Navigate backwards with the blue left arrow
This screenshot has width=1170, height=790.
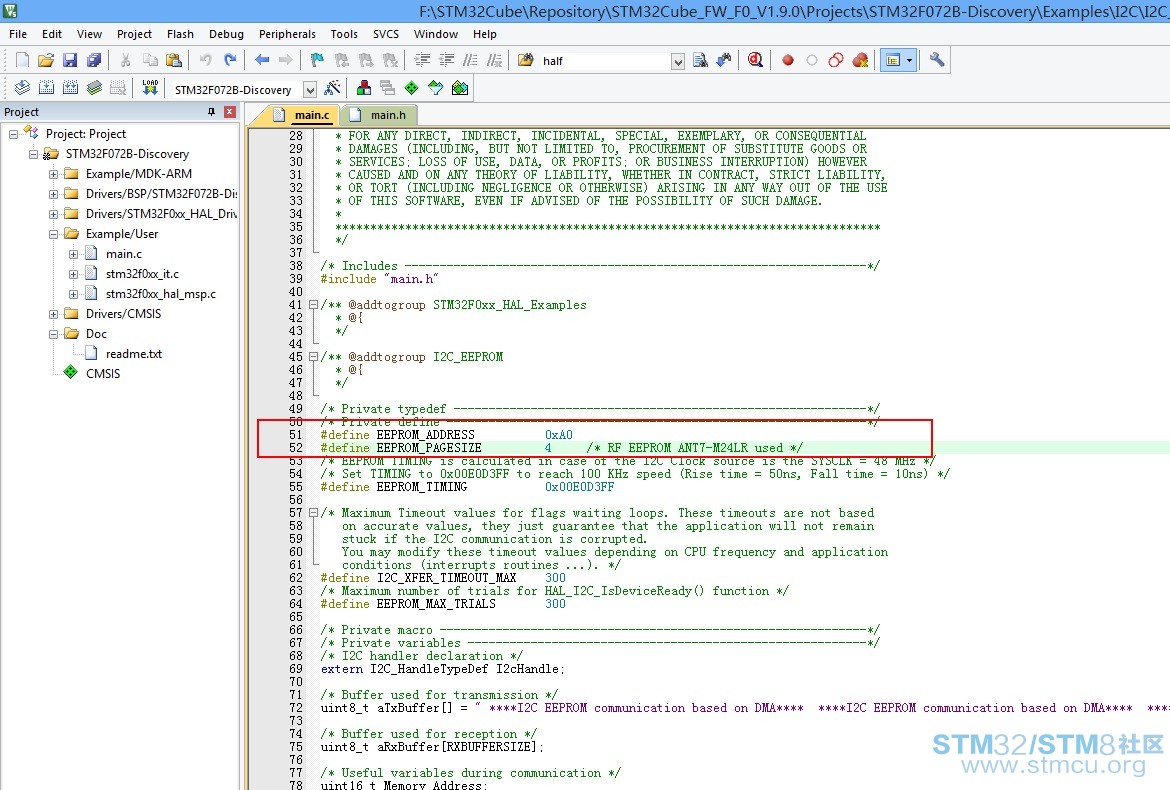262,60
